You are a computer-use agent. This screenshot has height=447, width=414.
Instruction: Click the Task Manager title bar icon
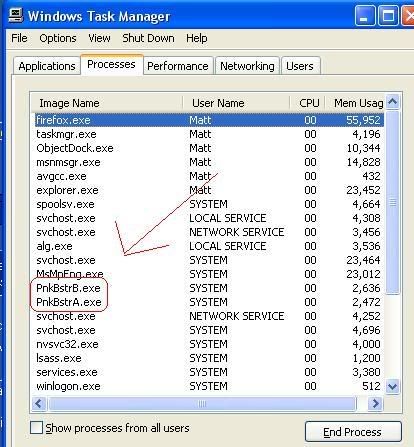coord(15,15)
